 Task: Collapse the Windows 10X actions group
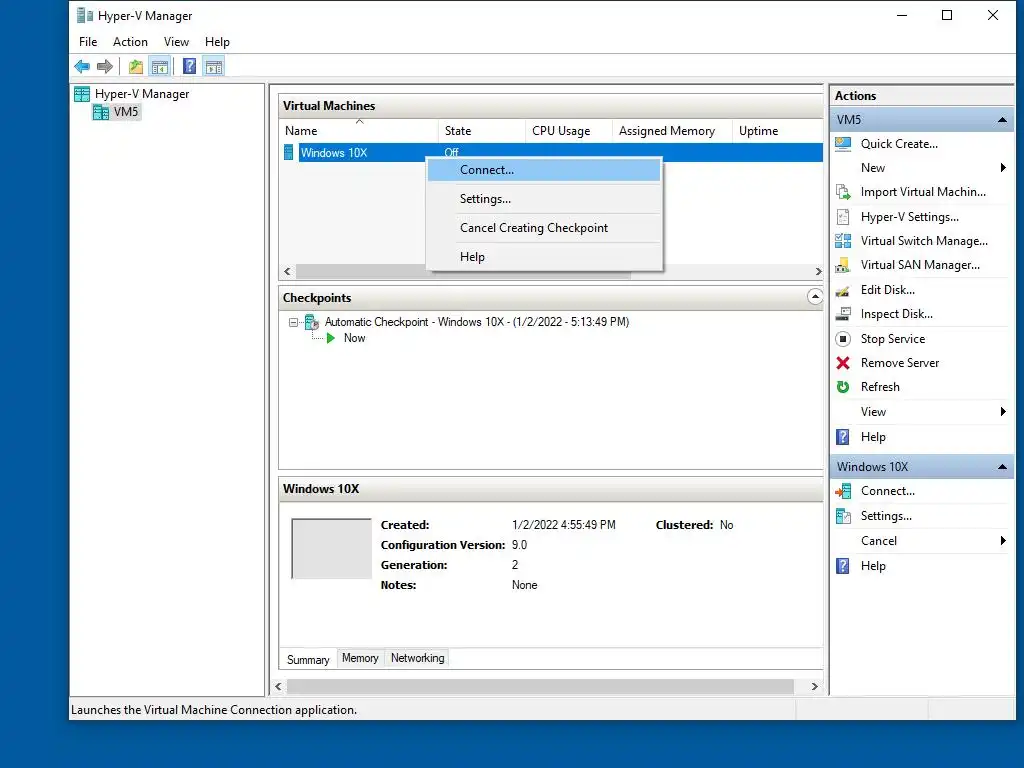[x=1002, y=467]
